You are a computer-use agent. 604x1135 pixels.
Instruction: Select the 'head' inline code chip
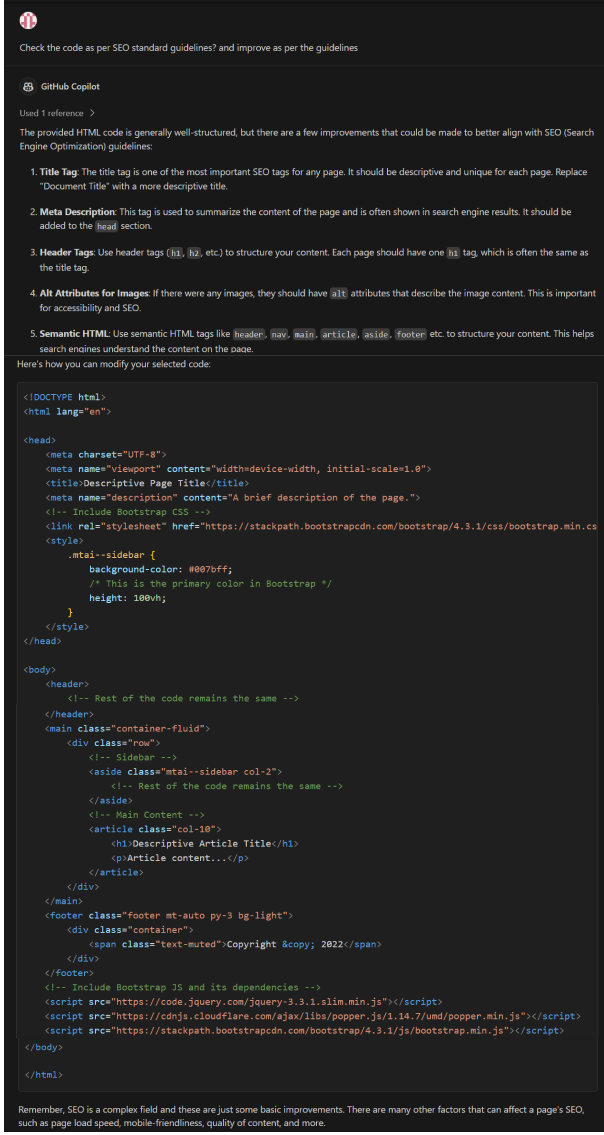tap(106, 226)
